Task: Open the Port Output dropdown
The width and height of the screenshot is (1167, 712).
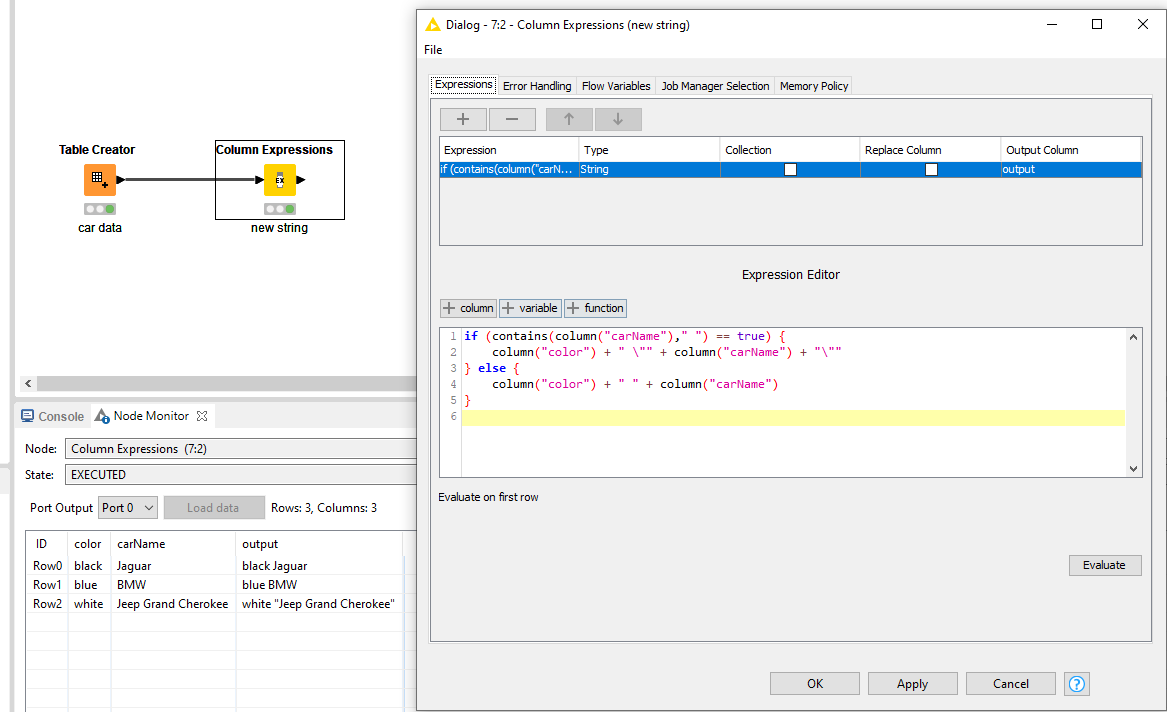Action: point(128,507)
